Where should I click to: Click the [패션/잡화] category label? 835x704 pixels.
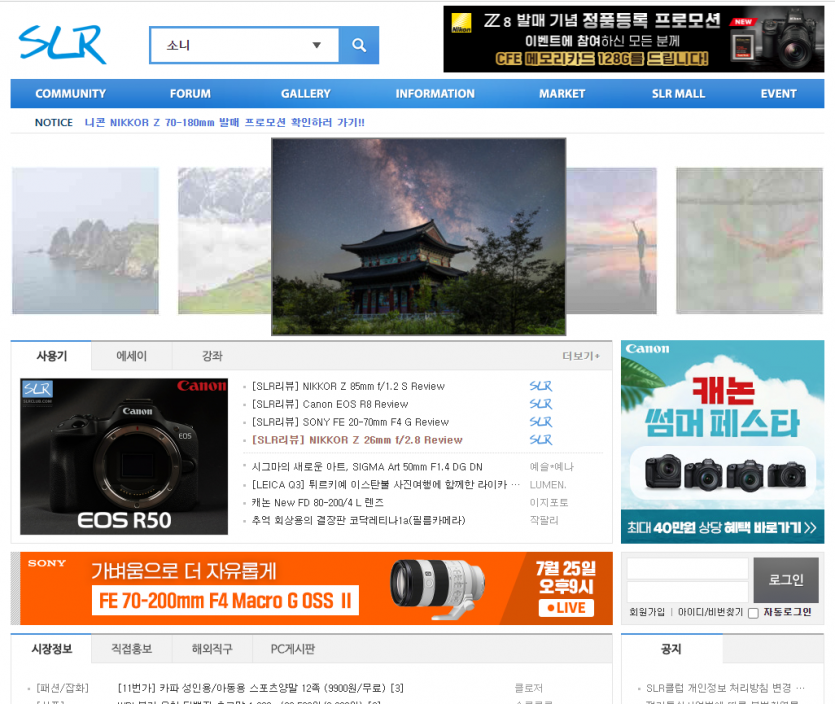pyautogui.click(x=62, y=688)
